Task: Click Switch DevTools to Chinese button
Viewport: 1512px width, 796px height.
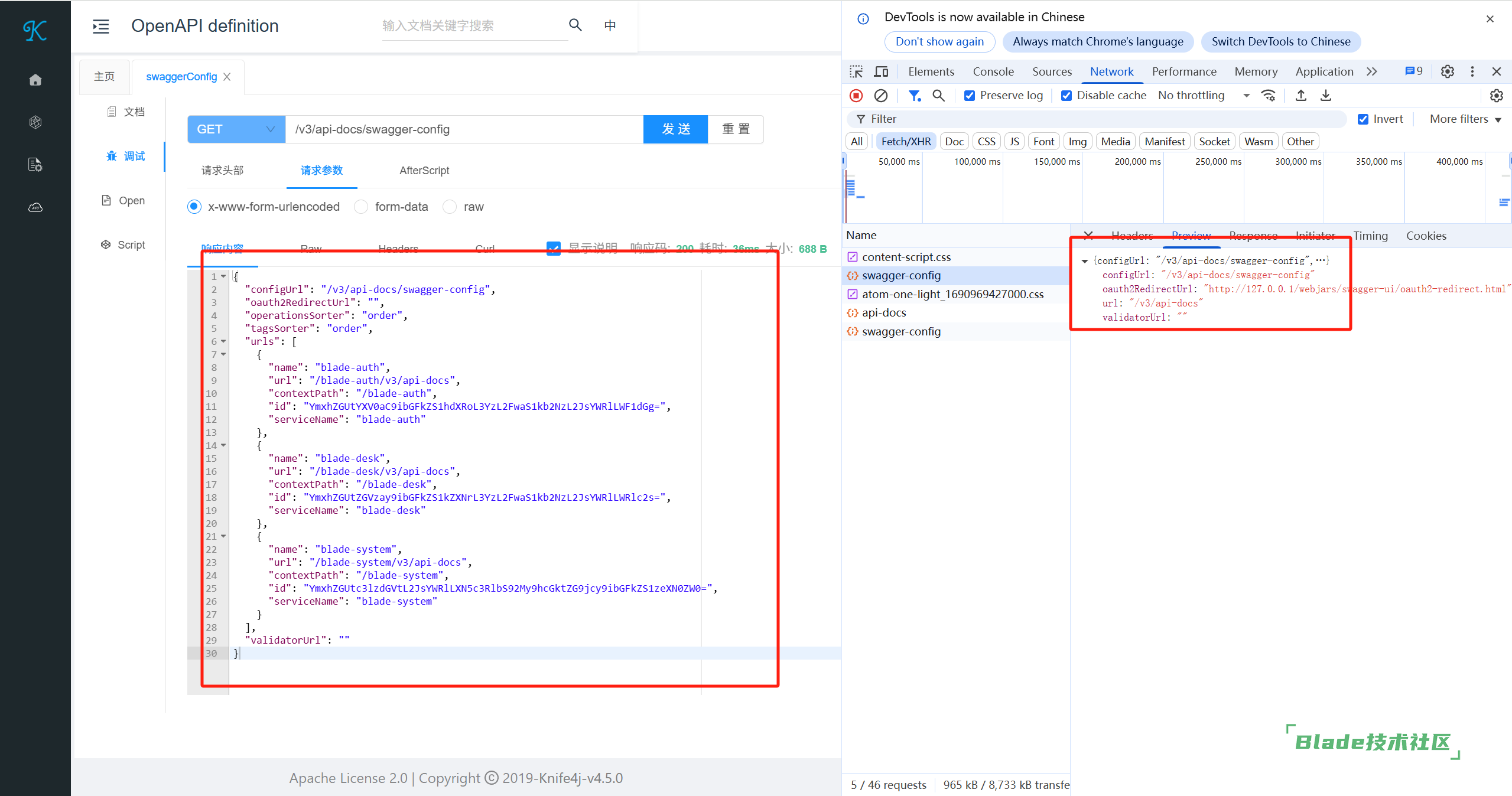Action: [x=1280, y=41]
